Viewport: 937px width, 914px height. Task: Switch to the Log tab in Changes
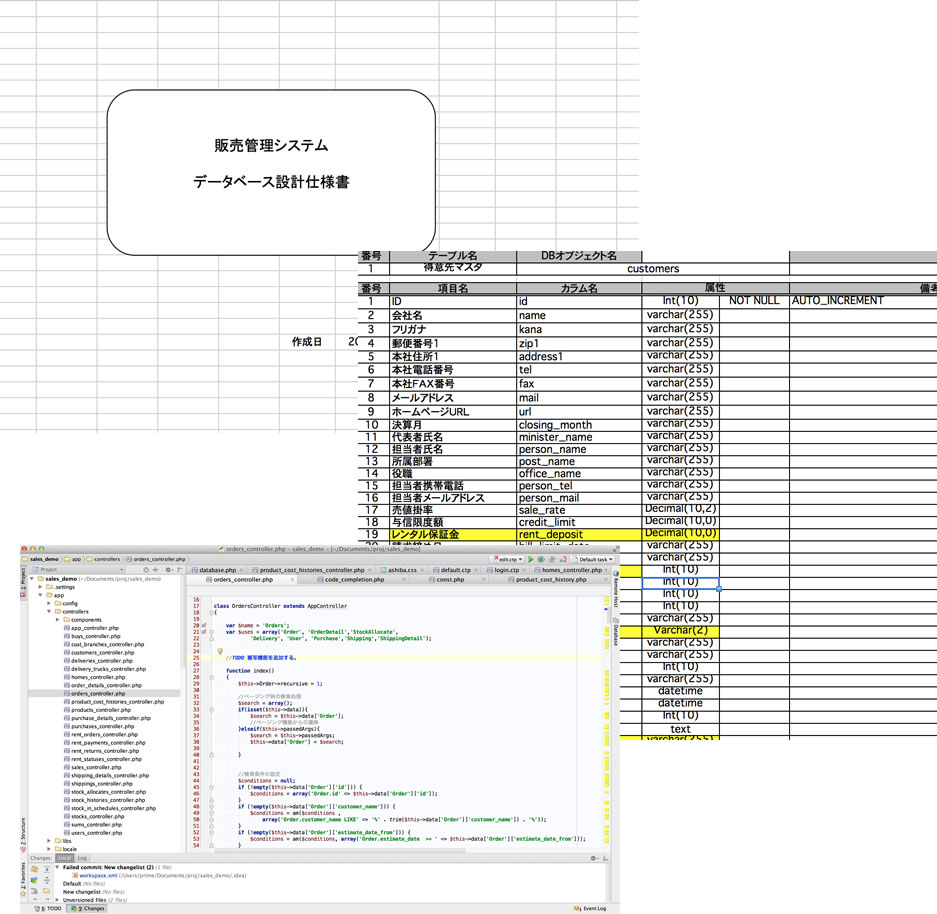coord(82,858)
